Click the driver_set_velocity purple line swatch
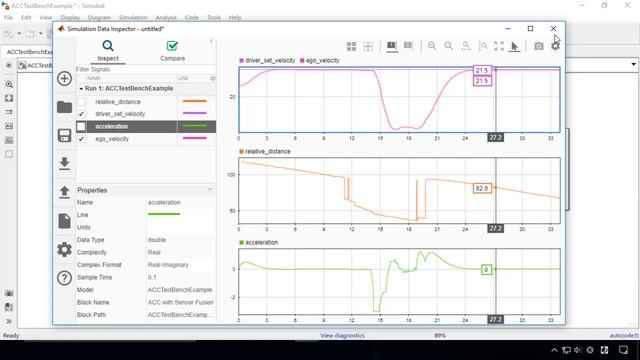The height and width of the screenshot is (360, 640). [x=195, y=113]
